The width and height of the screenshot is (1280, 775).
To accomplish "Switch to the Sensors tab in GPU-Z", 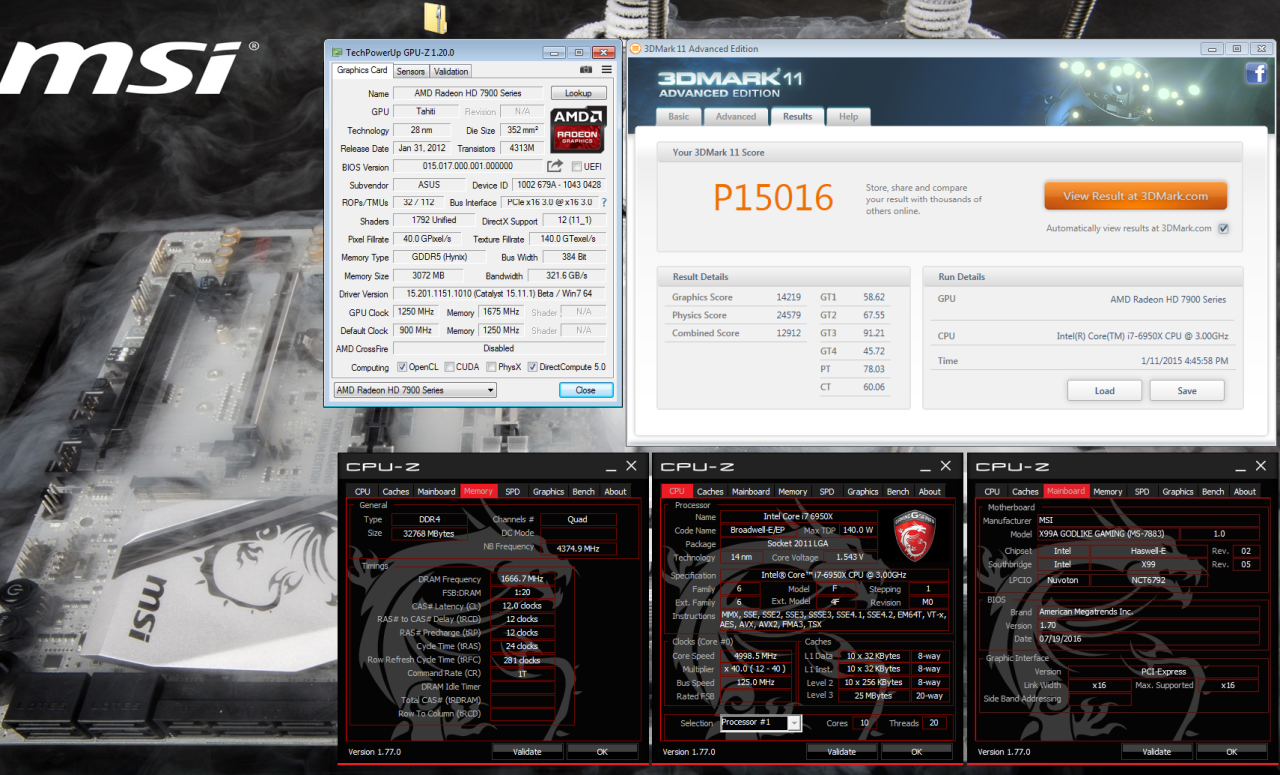I will [410, 71].
